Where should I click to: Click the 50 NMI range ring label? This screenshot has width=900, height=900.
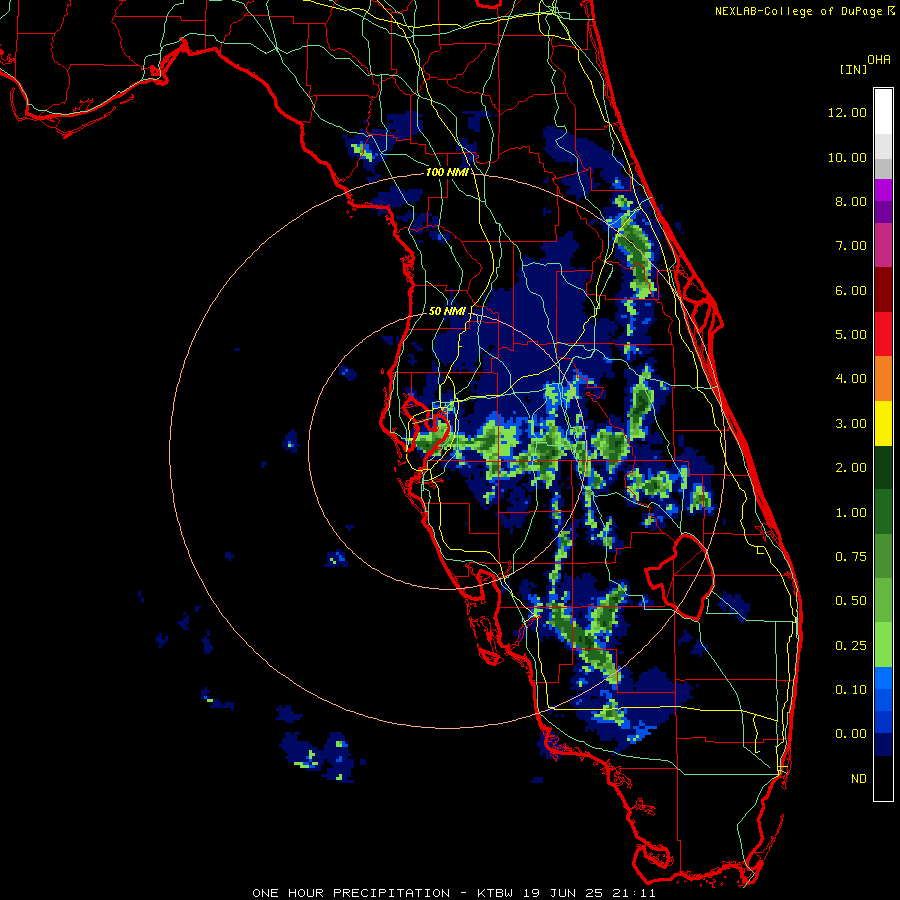[447, 311]
